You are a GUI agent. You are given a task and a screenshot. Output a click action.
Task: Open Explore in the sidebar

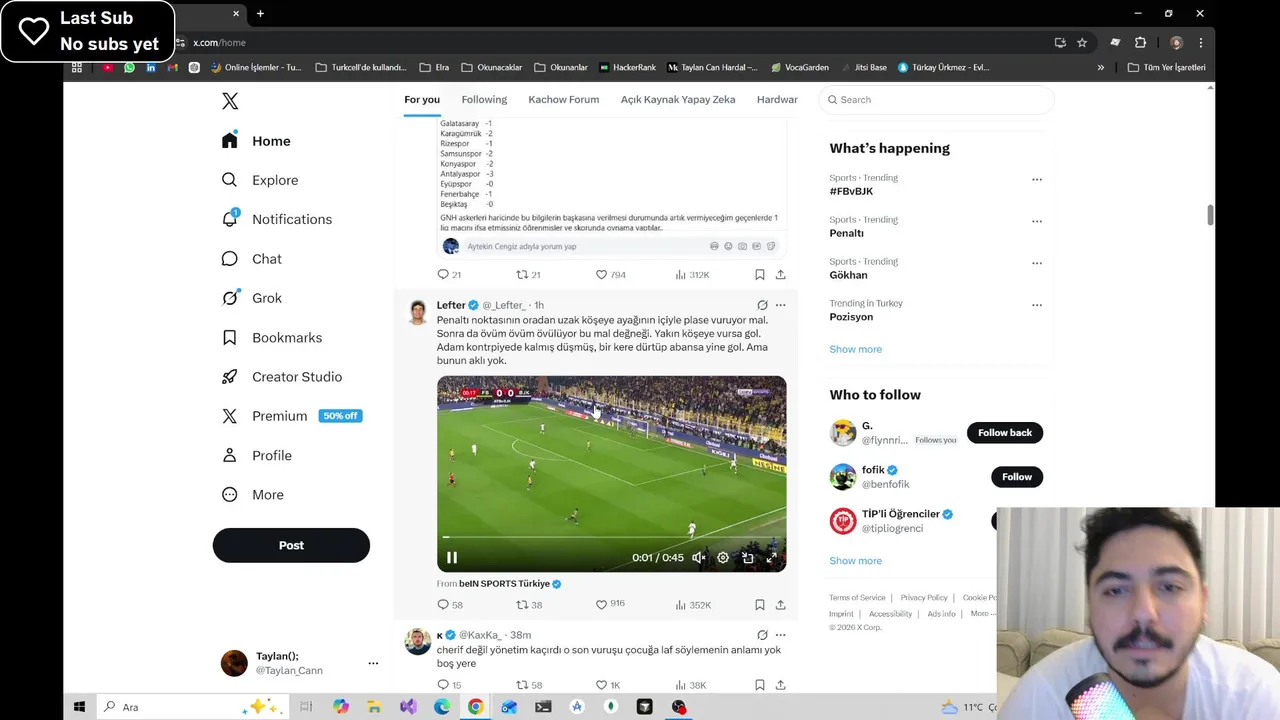point(260,180)
